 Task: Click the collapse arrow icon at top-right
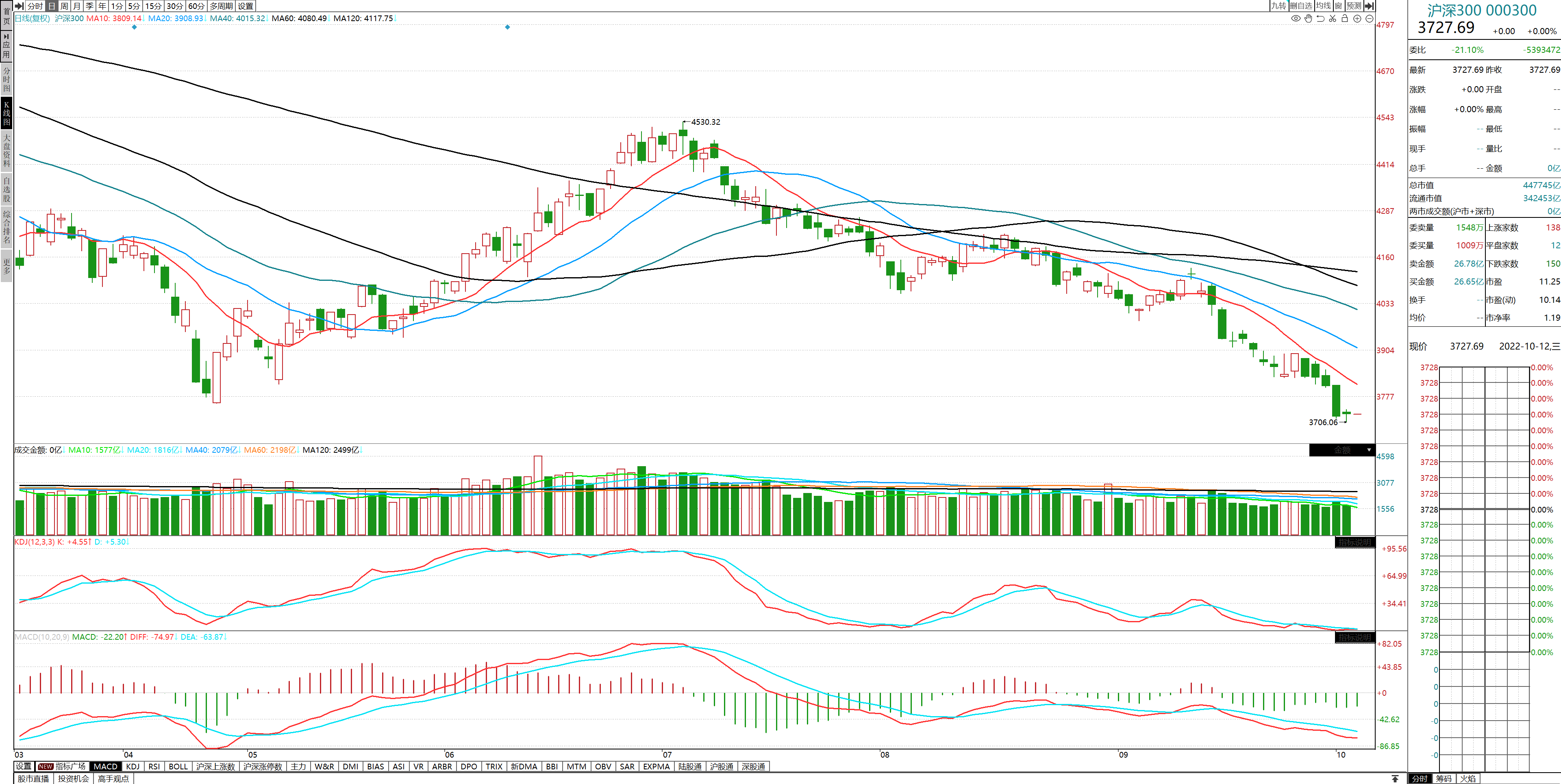click(1369, 5)
